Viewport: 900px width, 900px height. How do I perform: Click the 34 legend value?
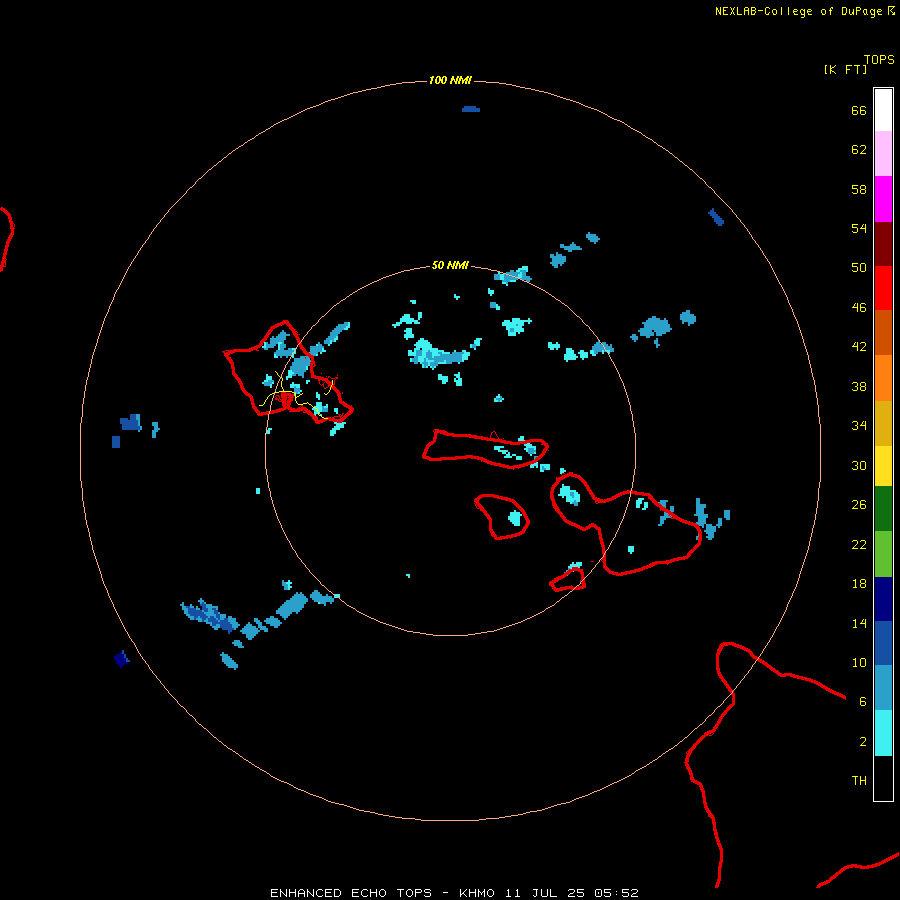point(859,426)
